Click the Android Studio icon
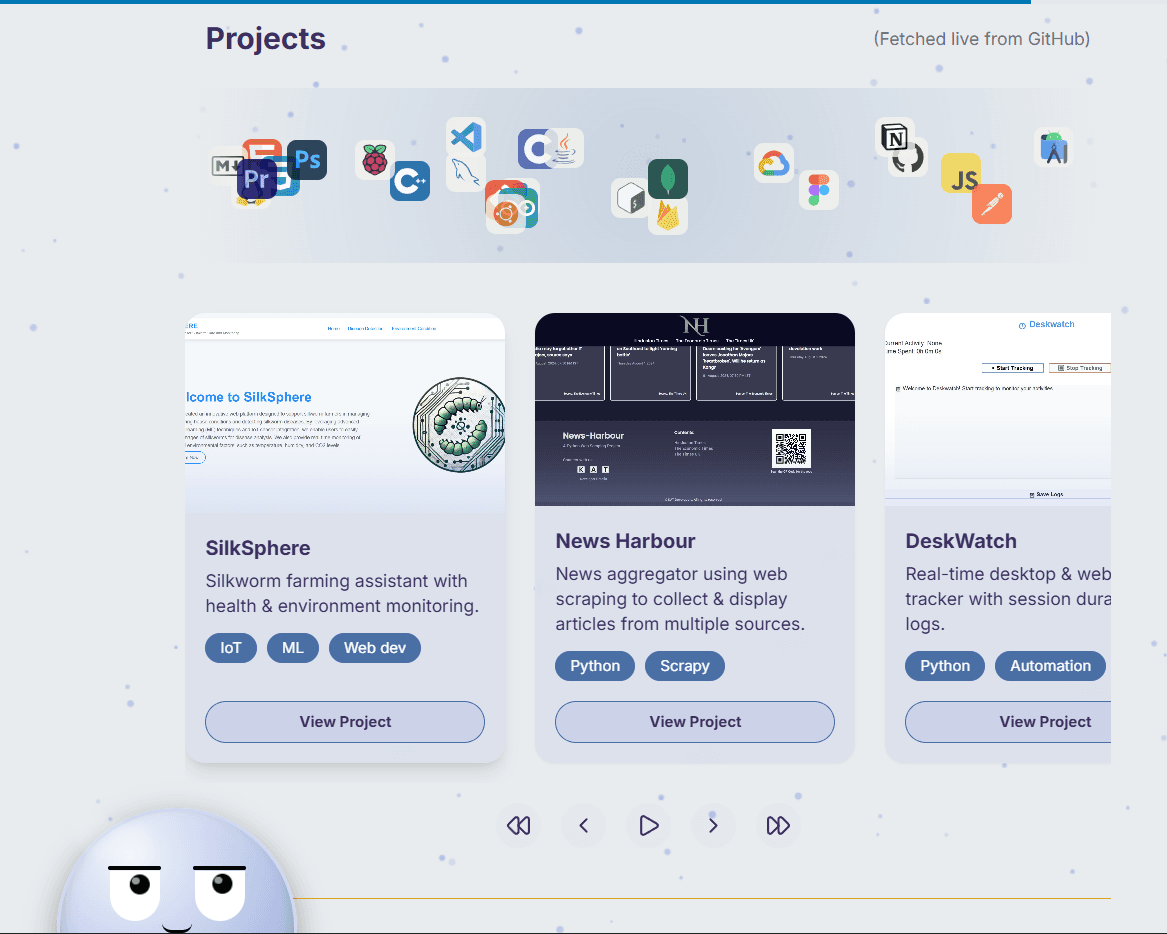The height and width of the screenshot is (934, 1167). click(x=1053, y=148)
